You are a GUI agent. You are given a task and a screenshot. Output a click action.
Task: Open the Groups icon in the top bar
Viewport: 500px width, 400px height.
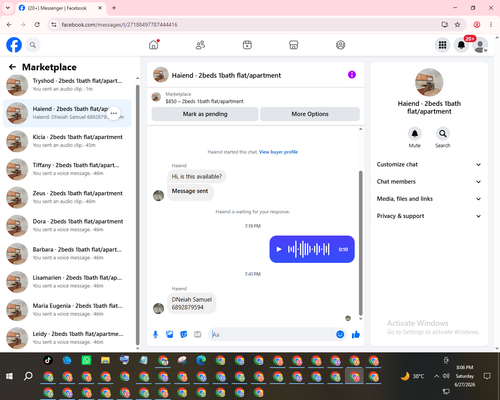[x=340, y=45]
